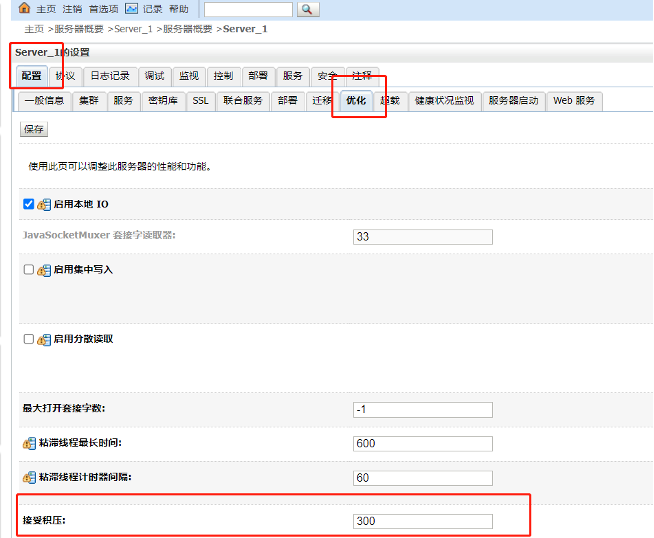Image resolution: width=654 pixels, height=538 pixels.
Task: Click the record chart icon
Action: 132,8
